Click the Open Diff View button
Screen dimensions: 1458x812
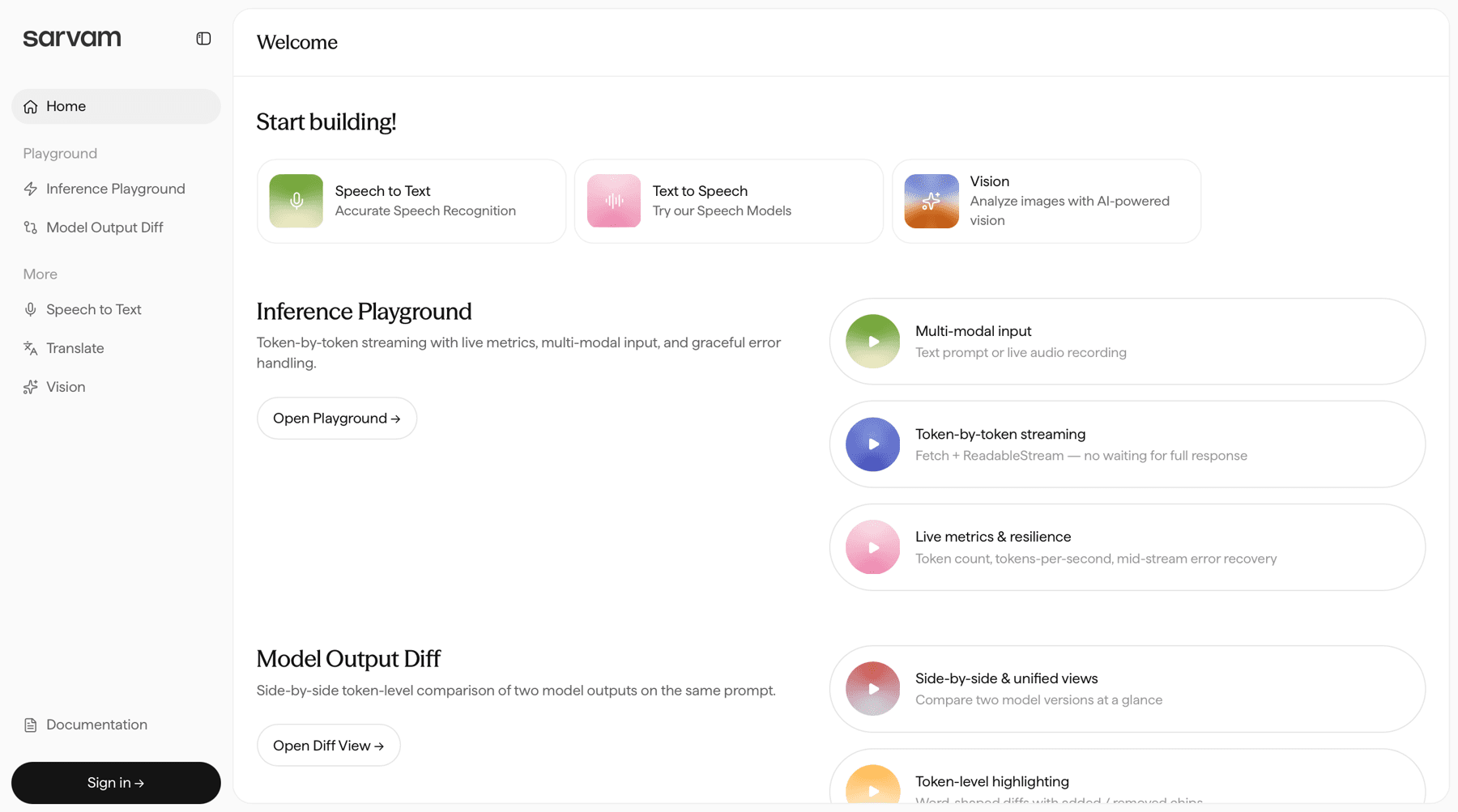329,746
